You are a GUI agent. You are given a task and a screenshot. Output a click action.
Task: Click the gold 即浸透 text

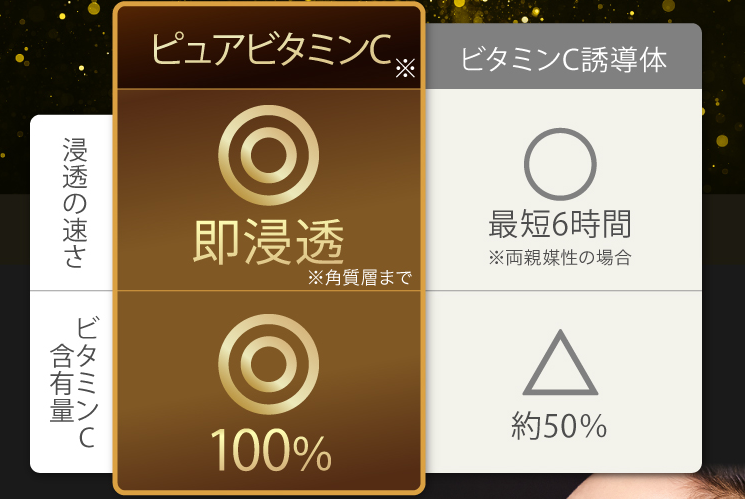[x=269, y=241]
